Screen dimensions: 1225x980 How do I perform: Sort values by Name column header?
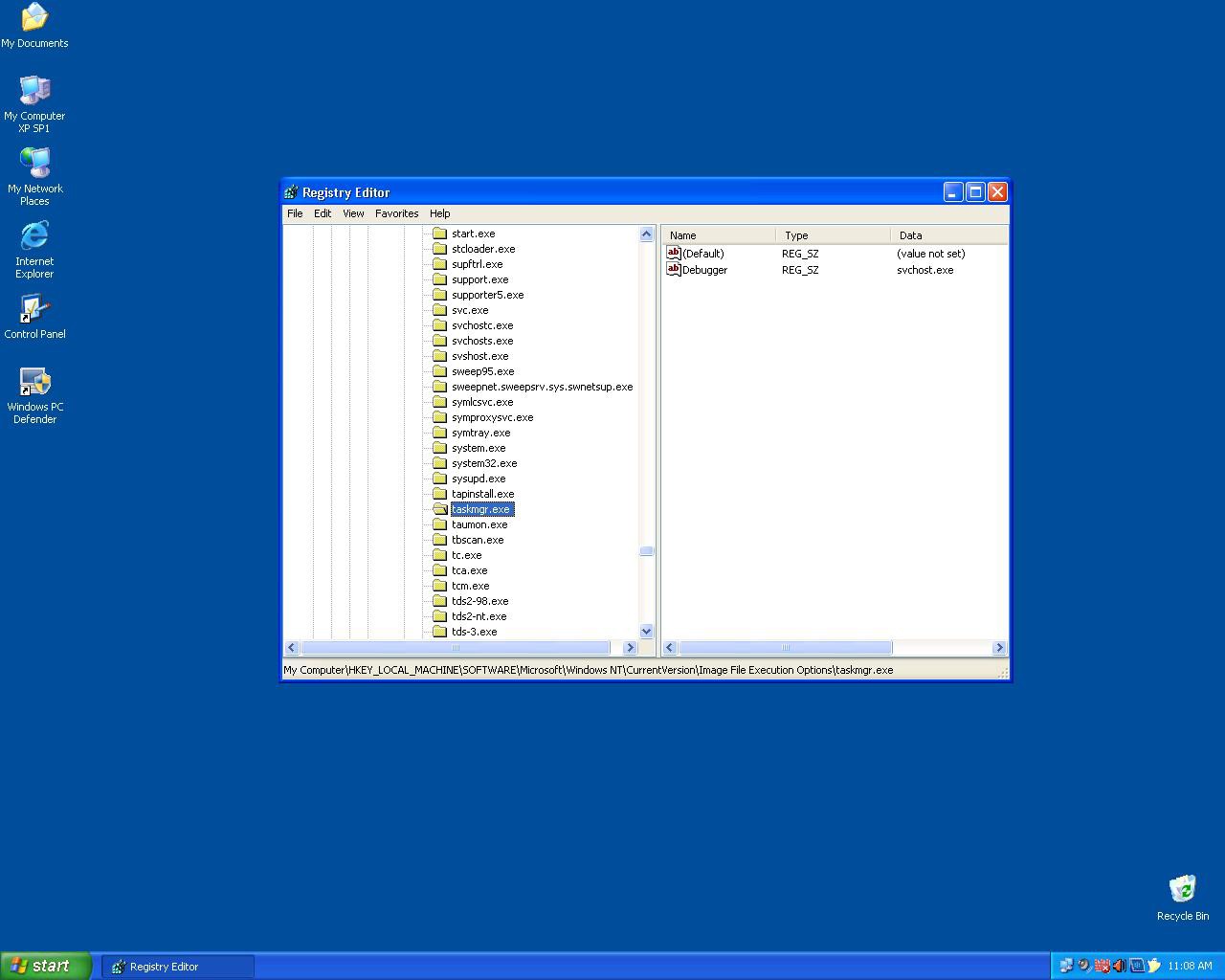pyautogui.click(x=718, y=235)
